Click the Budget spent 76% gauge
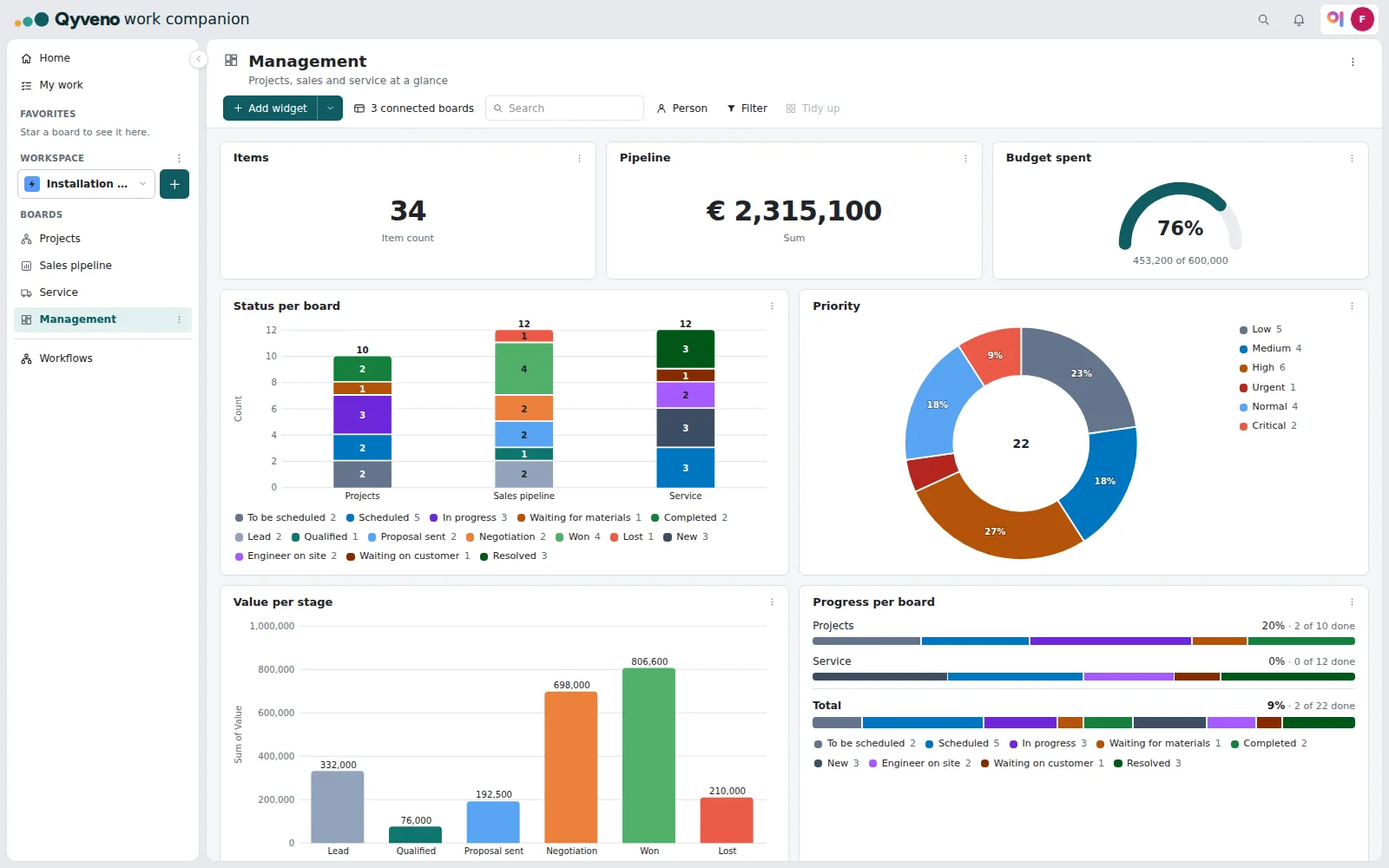 coord(1180,217)
